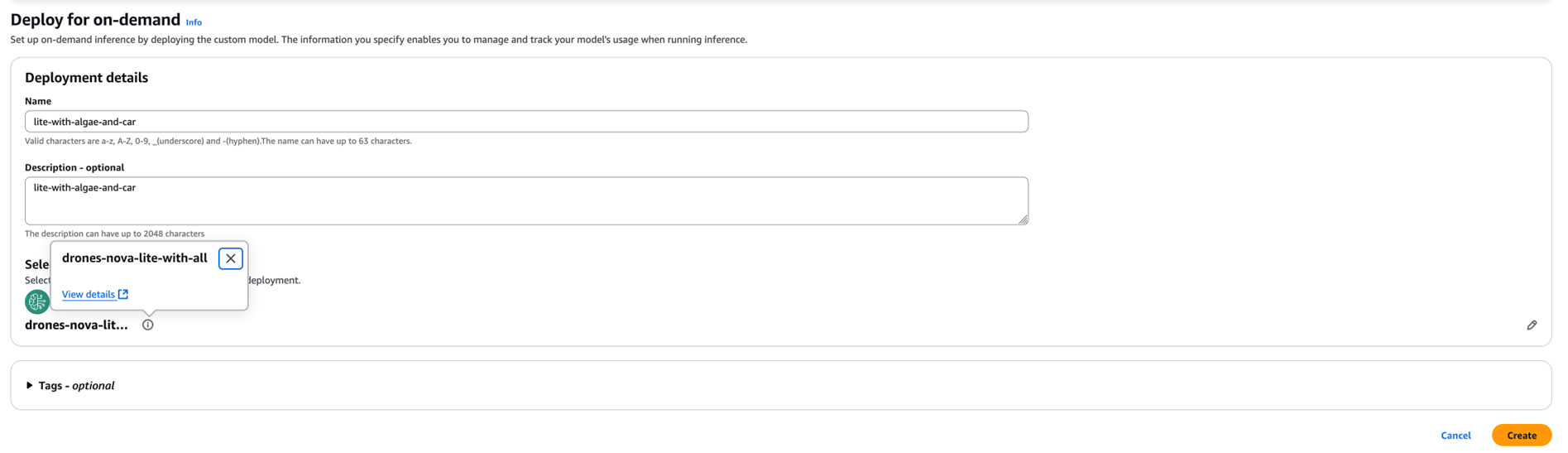1568x453 pixels.
Task: Cancel the deployment setup
Action: click(x=1455, y=436)
